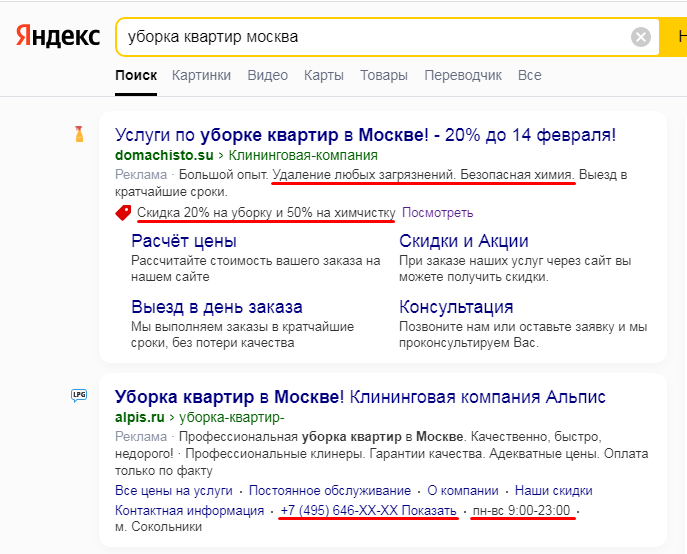687x554 pixels.
Task: Select the Товары tab
Action: [383, 75]
